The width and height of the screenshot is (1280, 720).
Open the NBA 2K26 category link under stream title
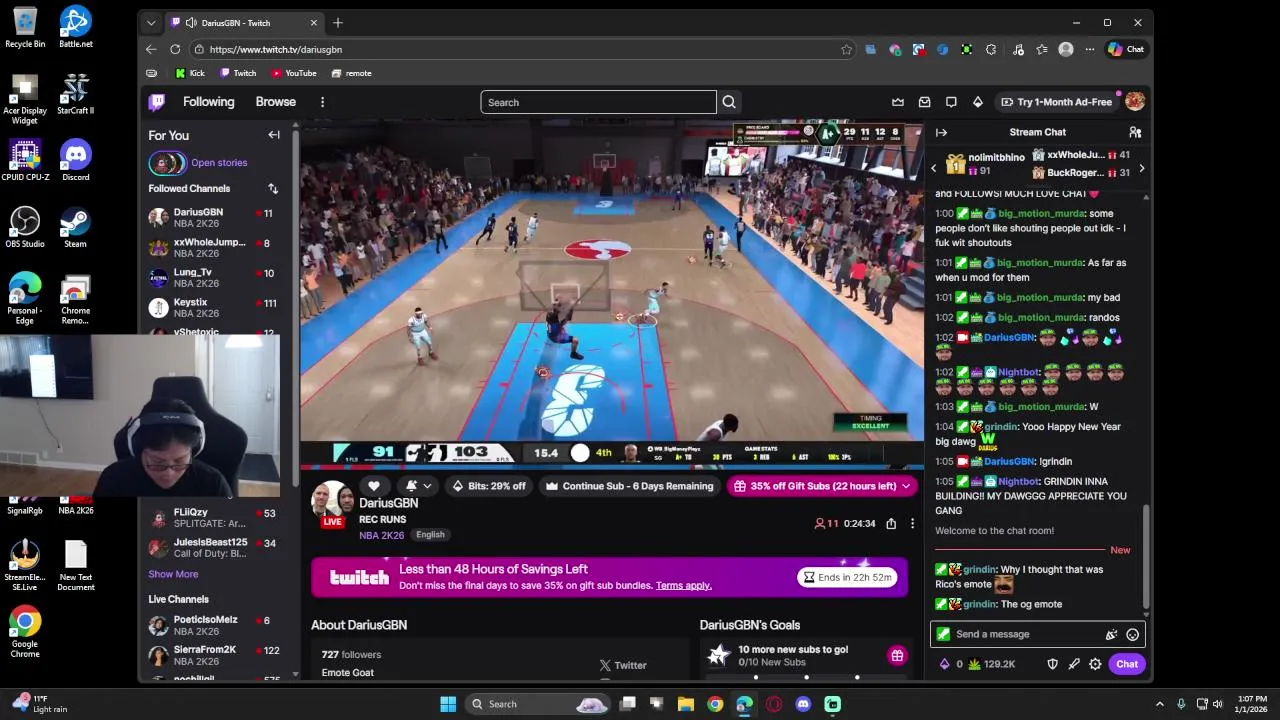tap(382, 535)
